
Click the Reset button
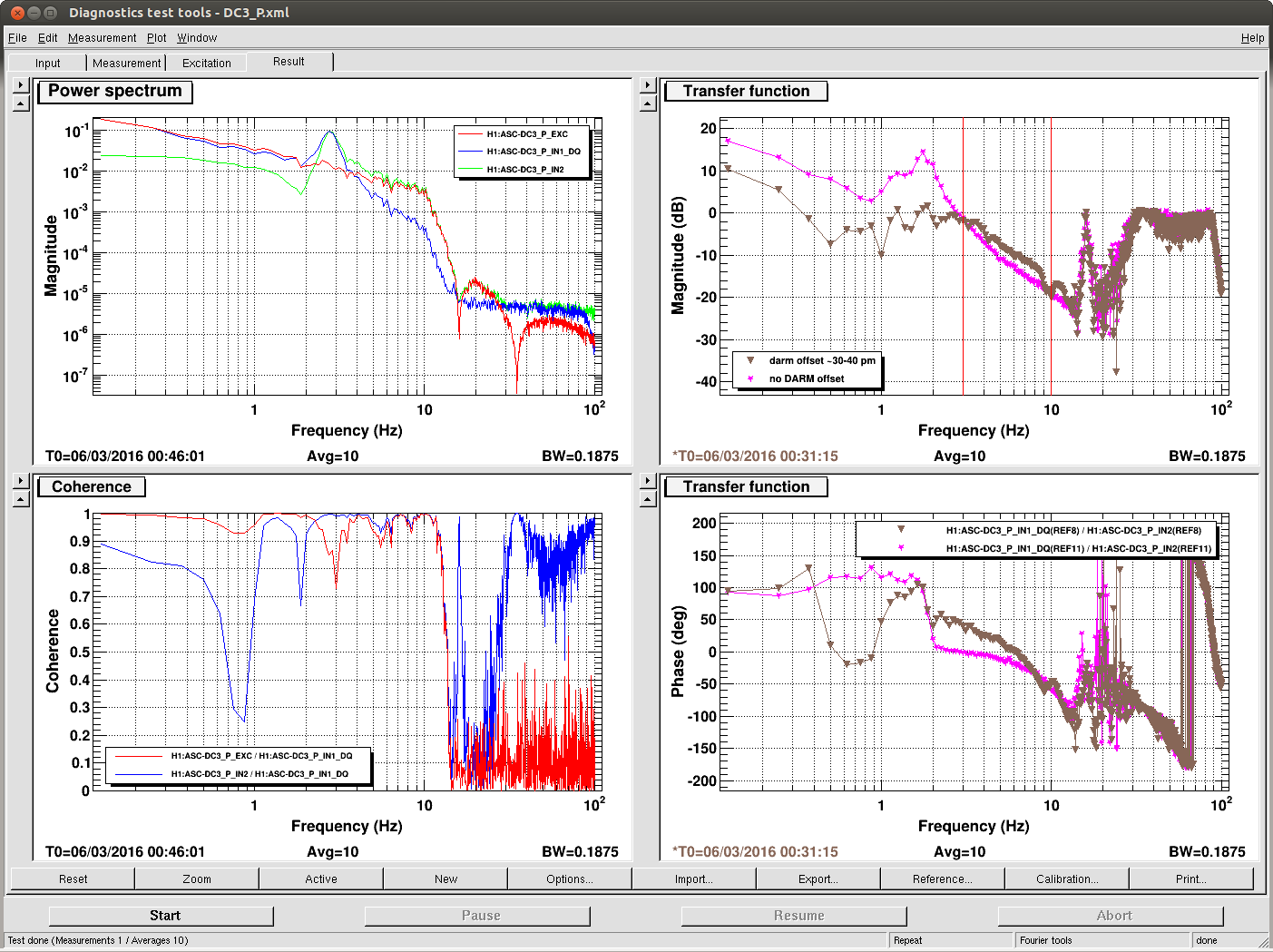pyautogui.click(x=73, y=878)
